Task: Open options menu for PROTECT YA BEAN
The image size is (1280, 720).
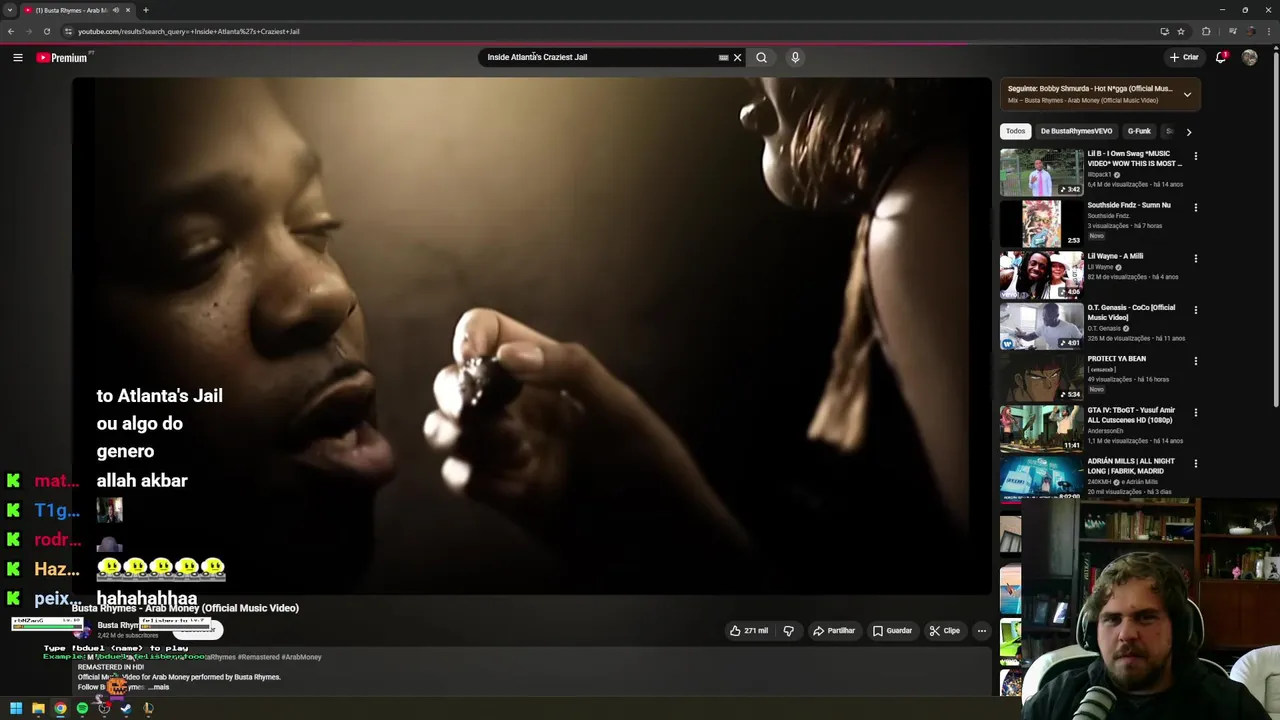Action: tap(1195, 362)
